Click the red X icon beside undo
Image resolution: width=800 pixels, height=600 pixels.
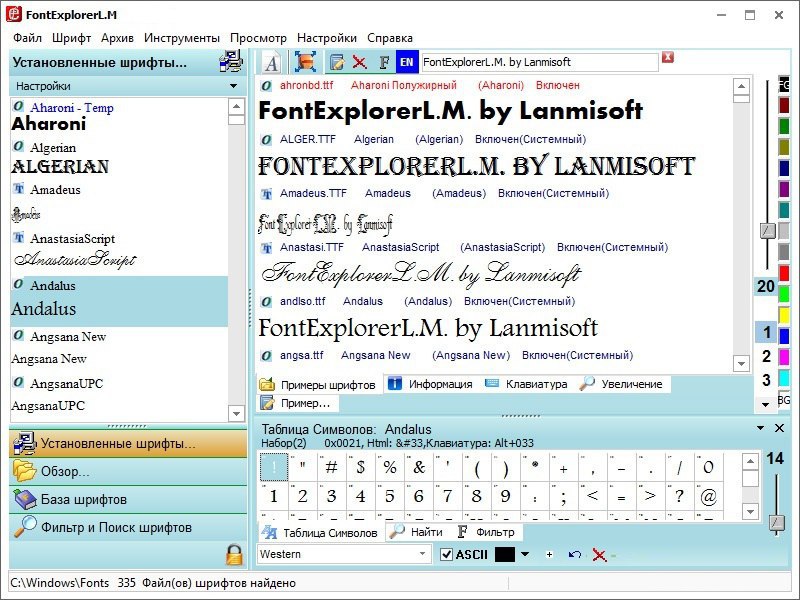click(x=599, y=555)
